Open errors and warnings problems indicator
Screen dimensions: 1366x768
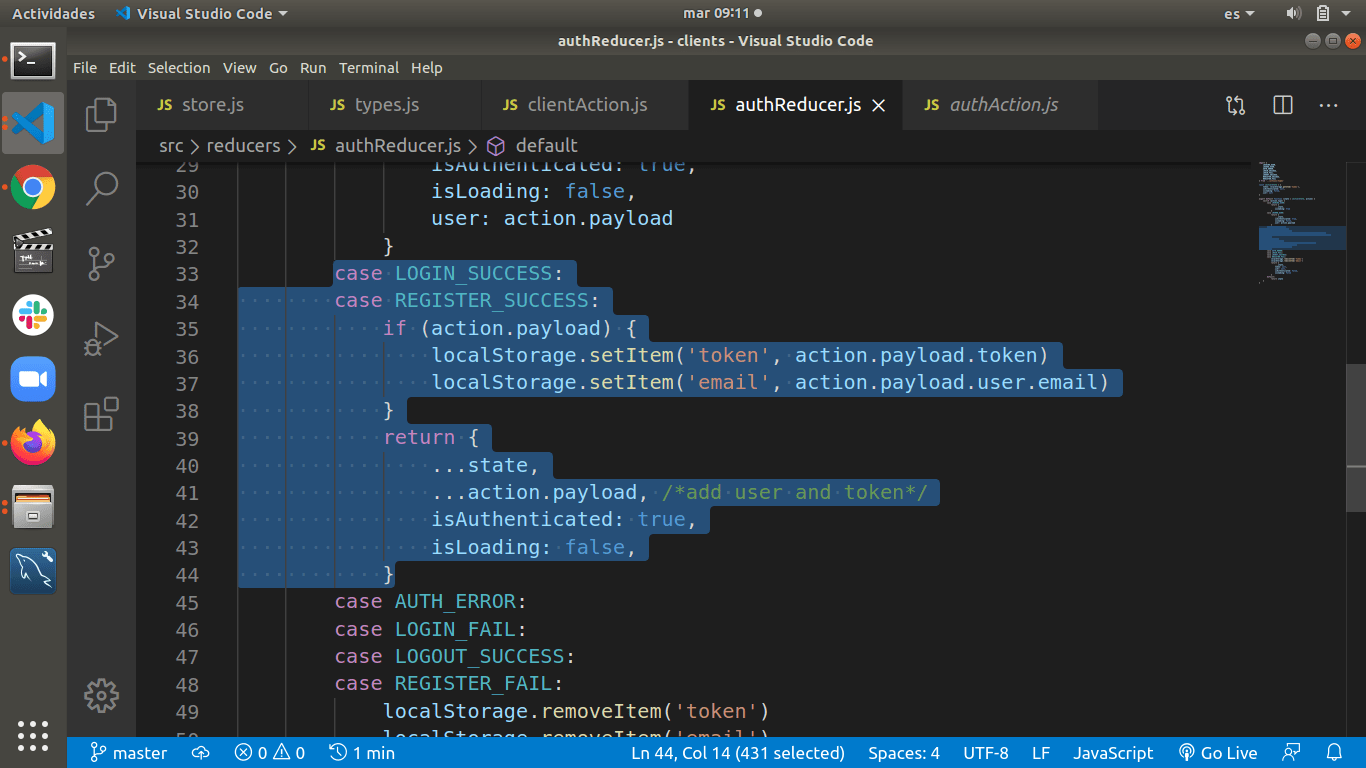click(x=269, y=753)
